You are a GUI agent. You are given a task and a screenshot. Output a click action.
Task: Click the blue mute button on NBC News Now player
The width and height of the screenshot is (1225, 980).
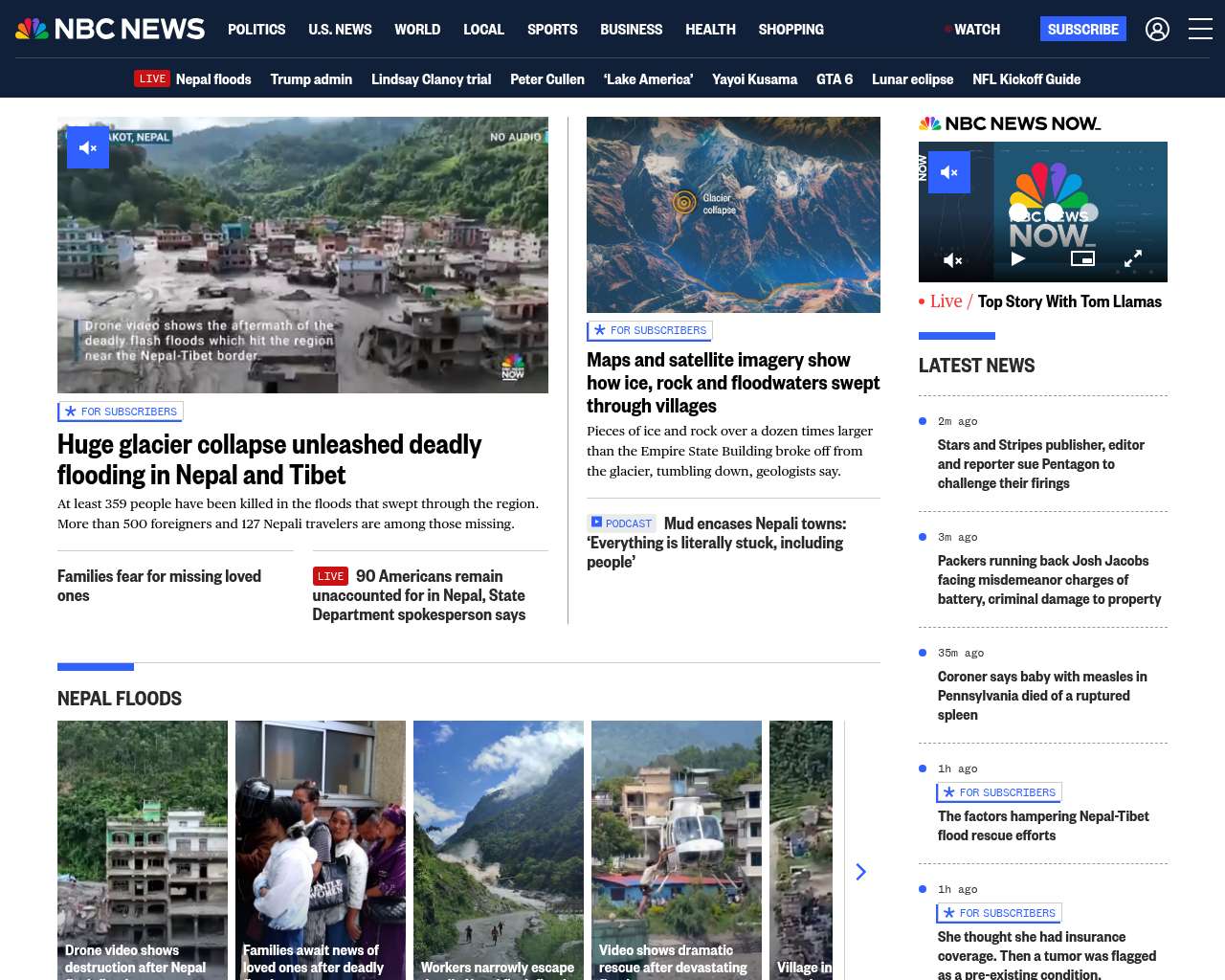[x=949, y=172]
